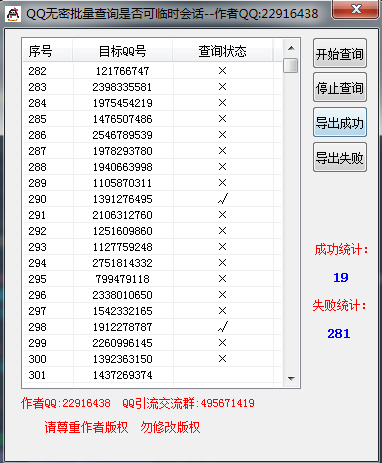Click the X status in row 286
The image size is (382, 463).
[x=222, y=135]
